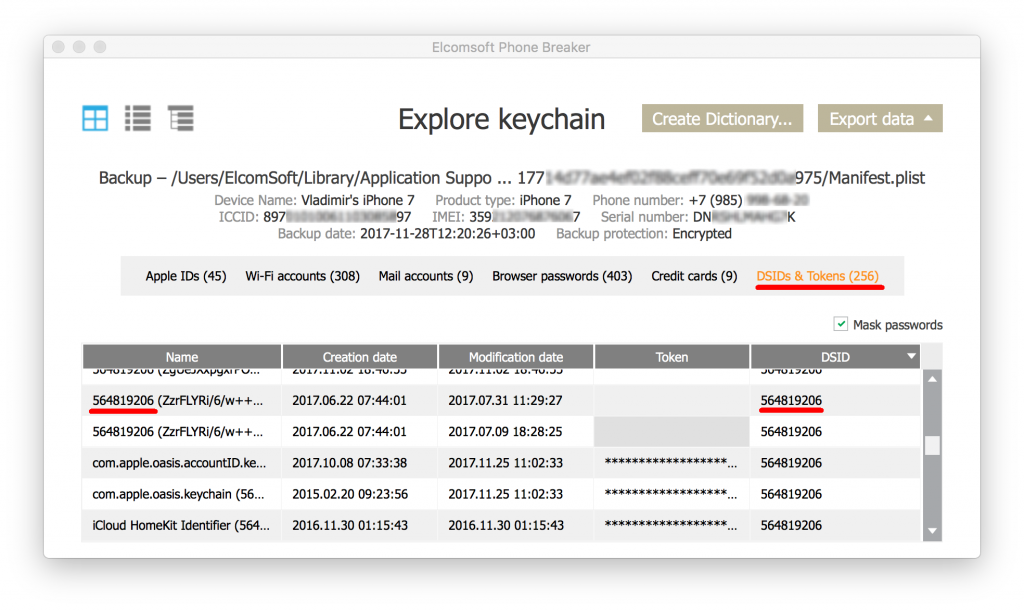Click the Export data button
1024x610 pixels.
[x=872, y=118]
